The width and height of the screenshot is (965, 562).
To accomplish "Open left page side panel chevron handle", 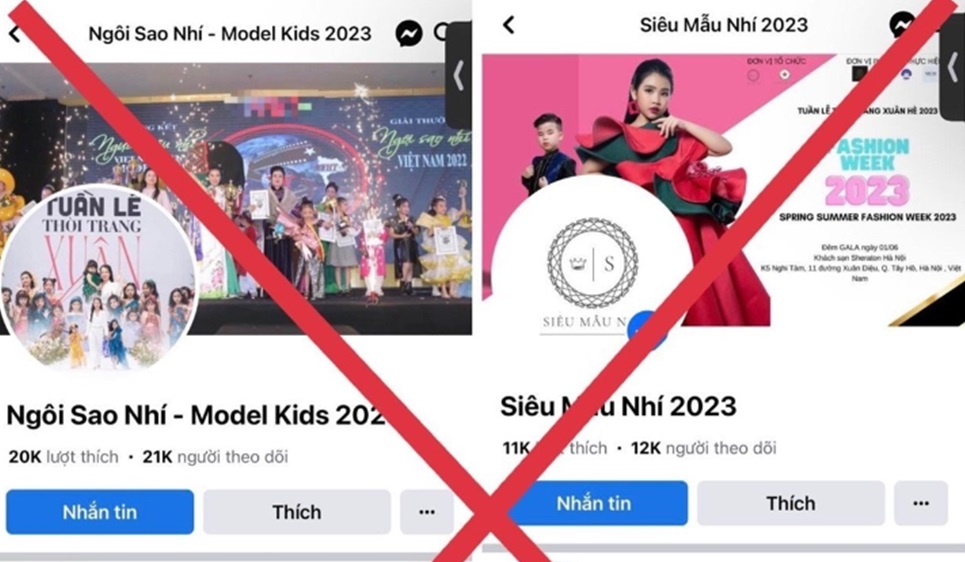I will point(459,76).
